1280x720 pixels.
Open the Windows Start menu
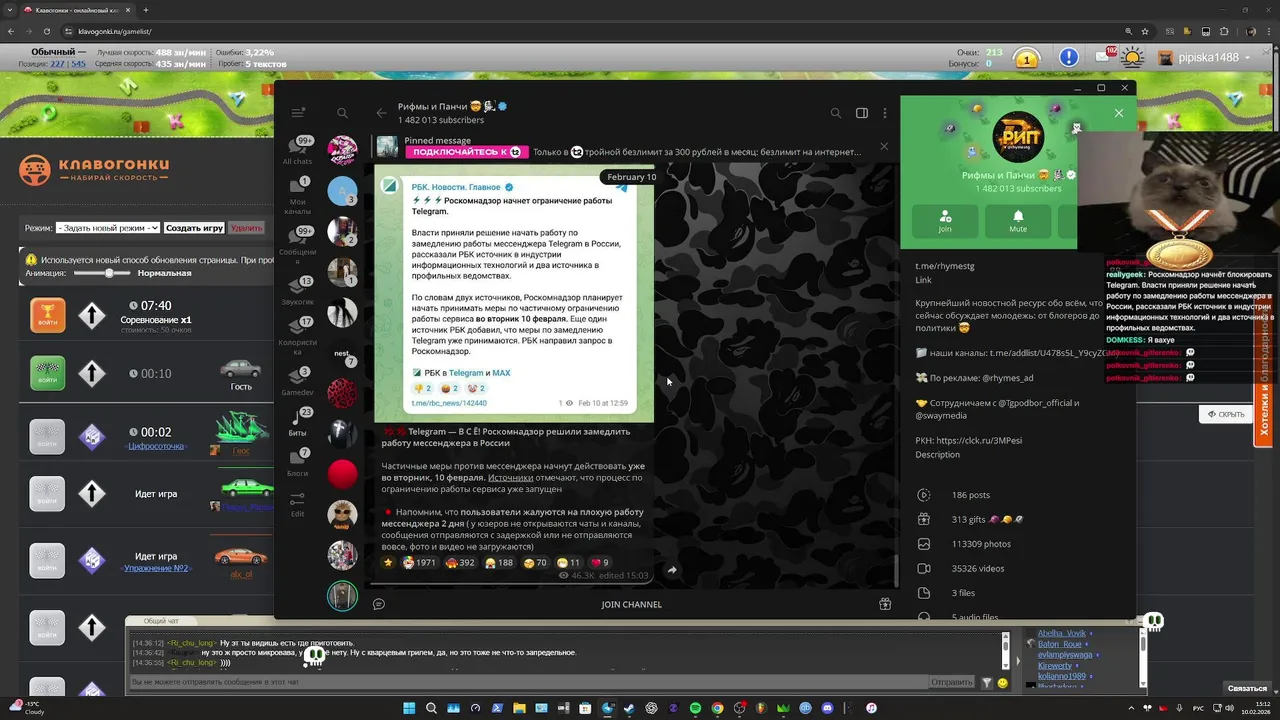(x=409, y=708)
